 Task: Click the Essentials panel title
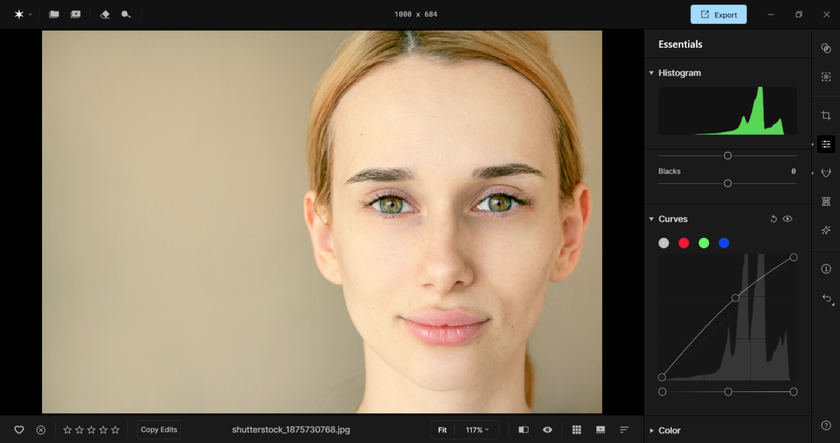(x=680, y=44)
